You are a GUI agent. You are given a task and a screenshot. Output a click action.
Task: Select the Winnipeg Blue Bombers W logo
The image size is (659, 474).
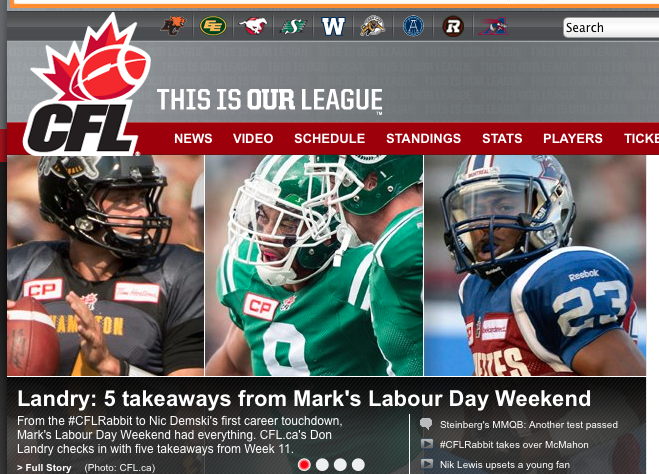(333, 26)
